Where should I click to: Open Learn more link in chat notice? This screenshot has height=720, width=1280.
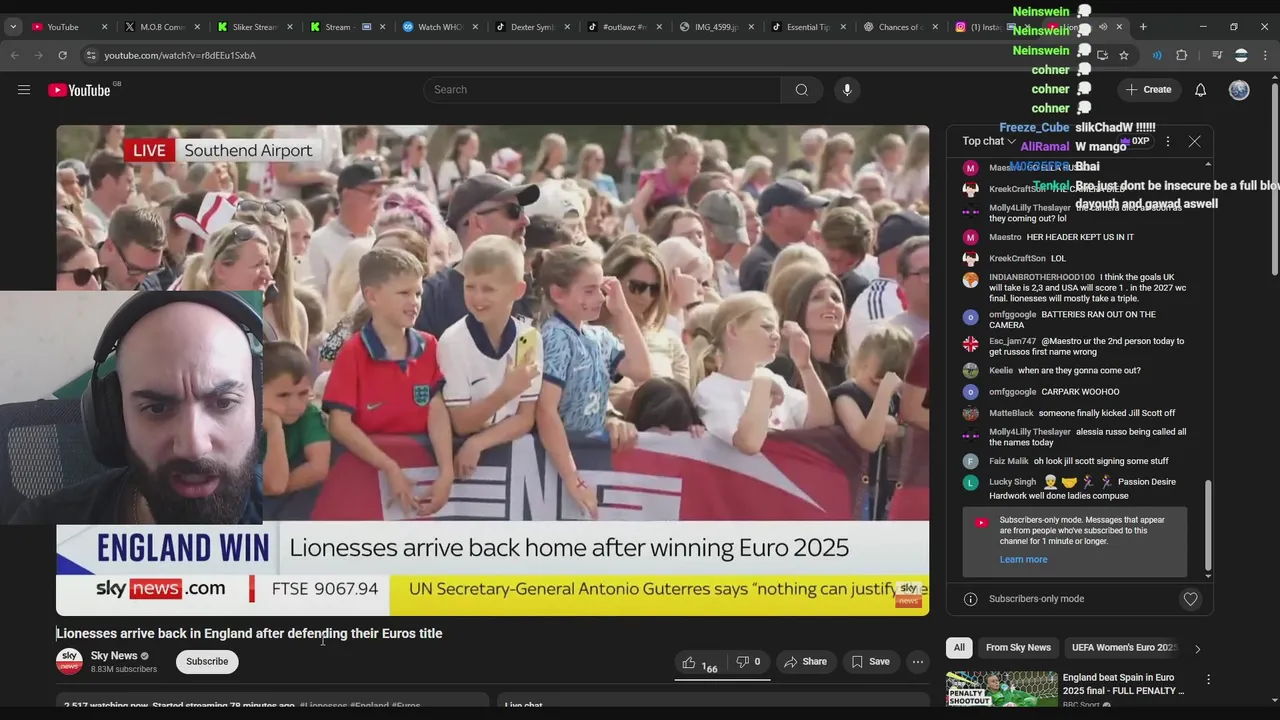1023,560
